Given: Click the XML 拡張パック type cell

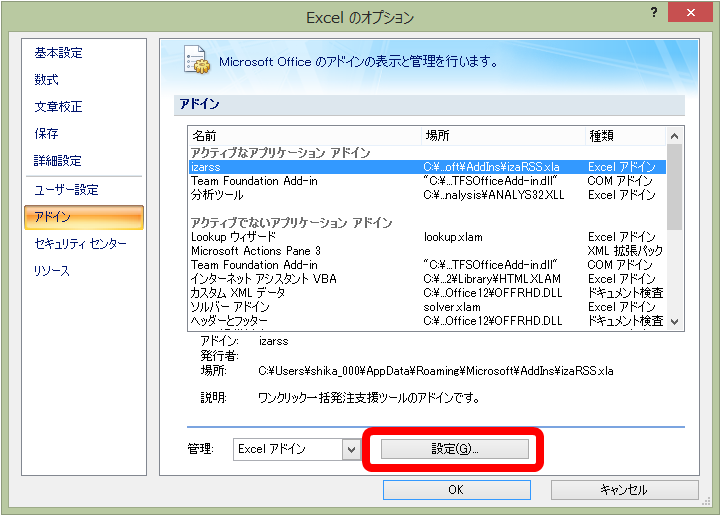Looking at the screenshot, I should (625, 251).
